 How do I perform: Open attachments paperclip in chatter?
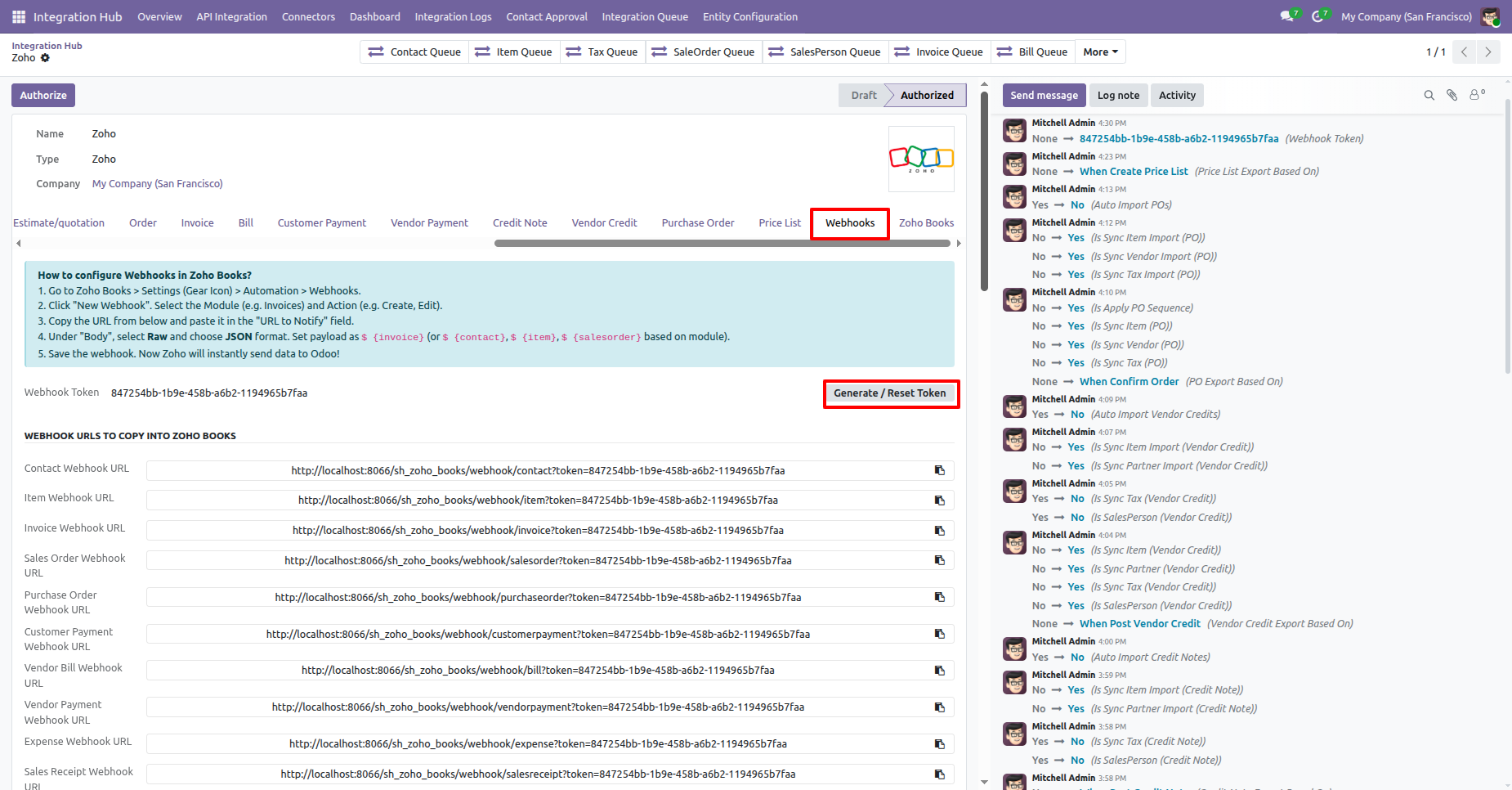1452,96
